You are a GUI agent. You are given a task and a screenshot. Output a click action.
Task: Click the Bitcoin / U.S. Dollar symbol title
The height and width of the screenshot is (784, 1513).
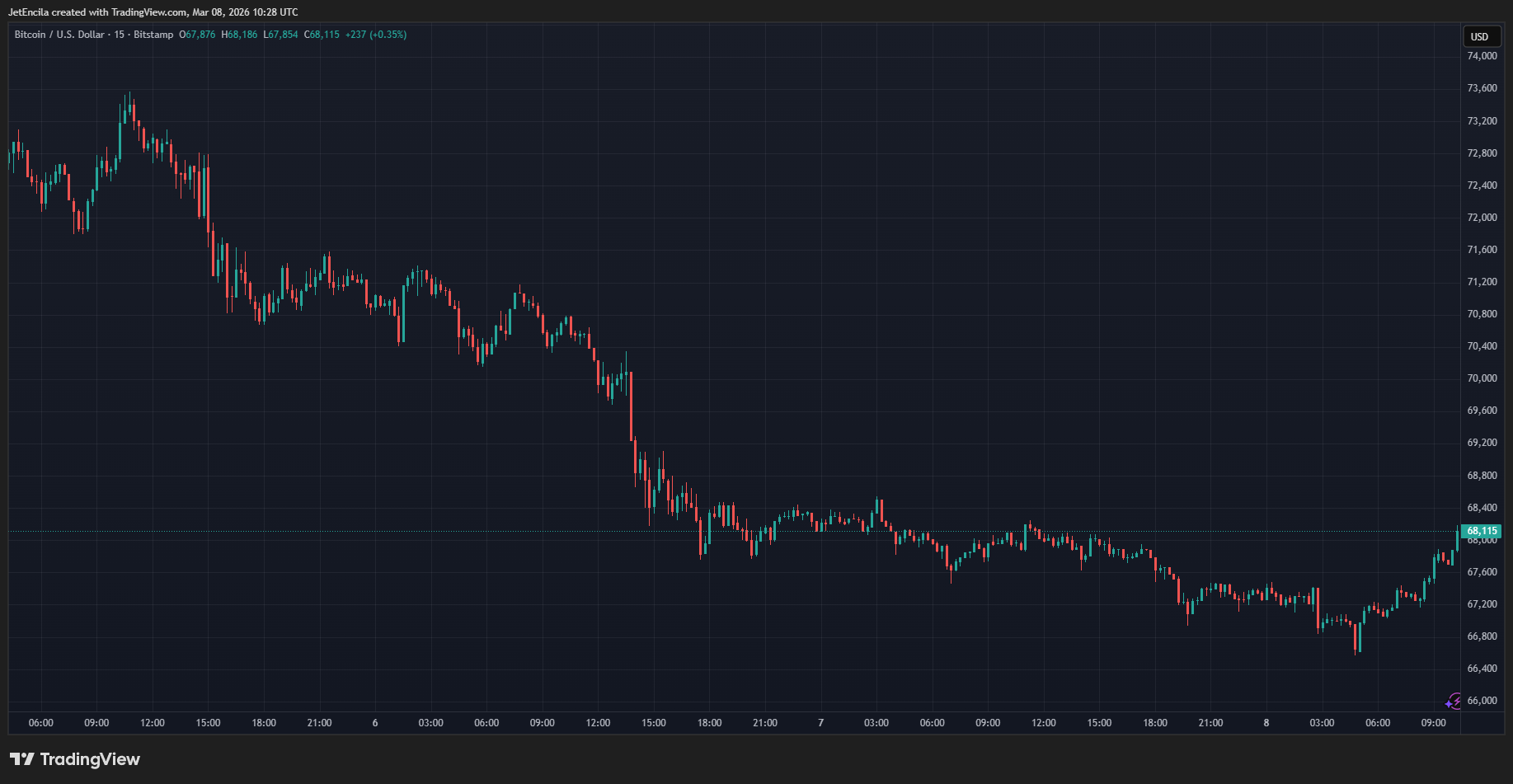59,35
